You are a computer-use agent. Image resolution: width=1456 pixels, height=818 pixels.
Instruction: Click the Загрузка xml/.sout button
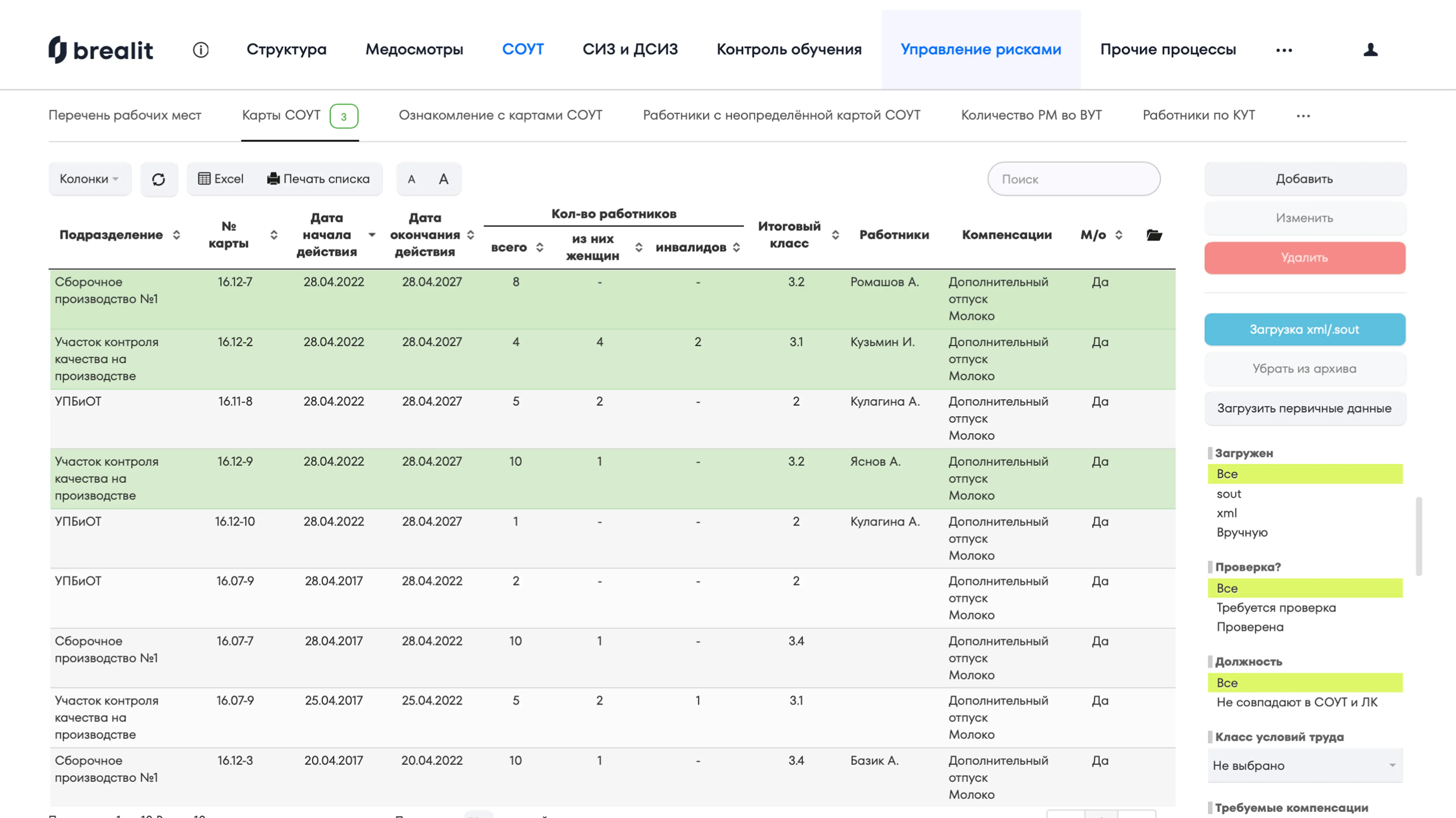[x=1304, y=329]
